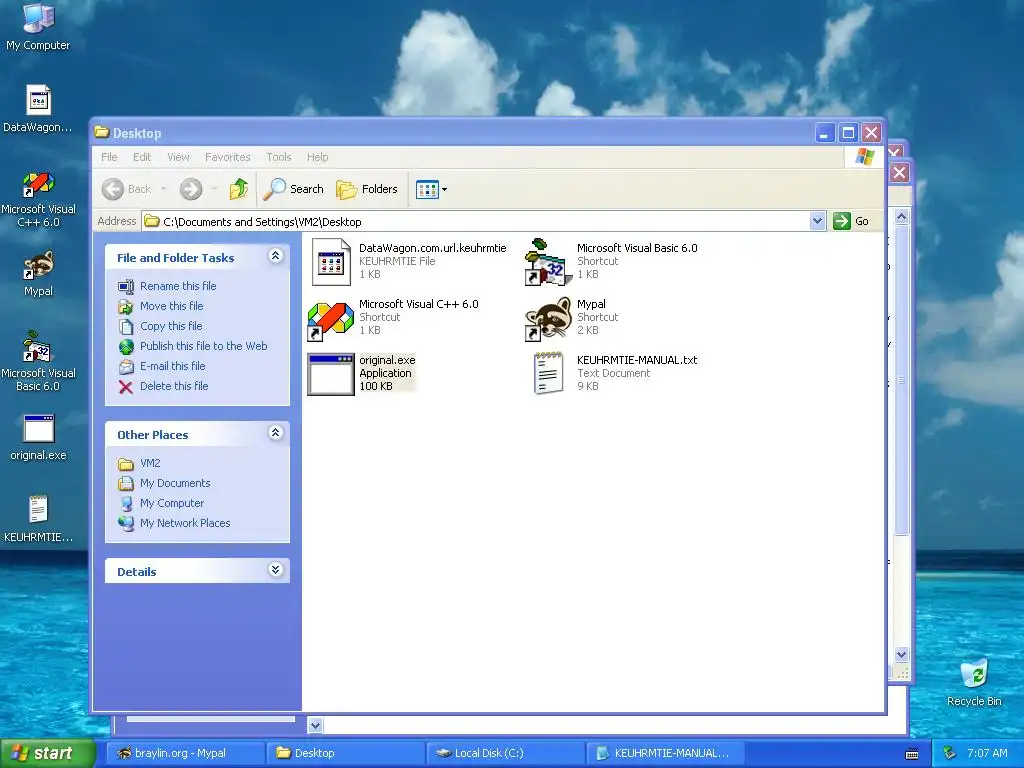Click Rename this file link

tap(178, 286)
